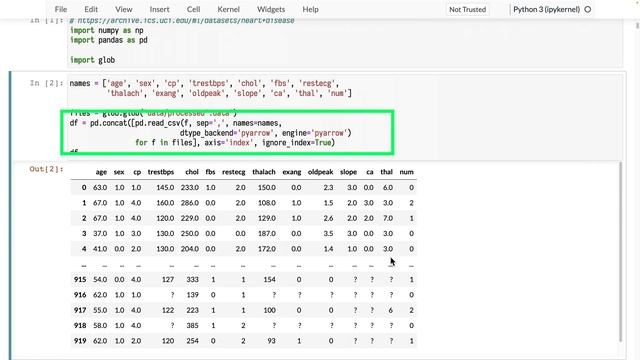Open the View menu

point(123,9)
